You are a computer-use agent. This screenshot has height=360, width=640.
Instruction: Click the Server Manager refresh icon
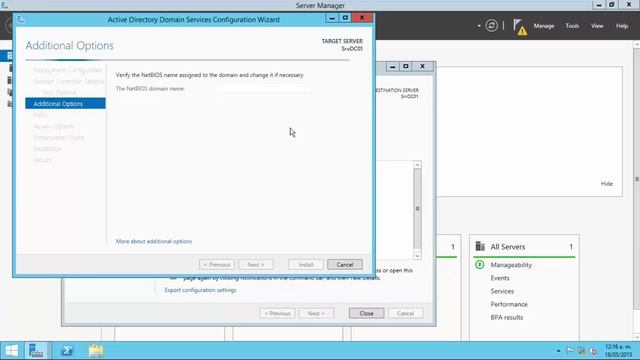[x=491, y=26]
